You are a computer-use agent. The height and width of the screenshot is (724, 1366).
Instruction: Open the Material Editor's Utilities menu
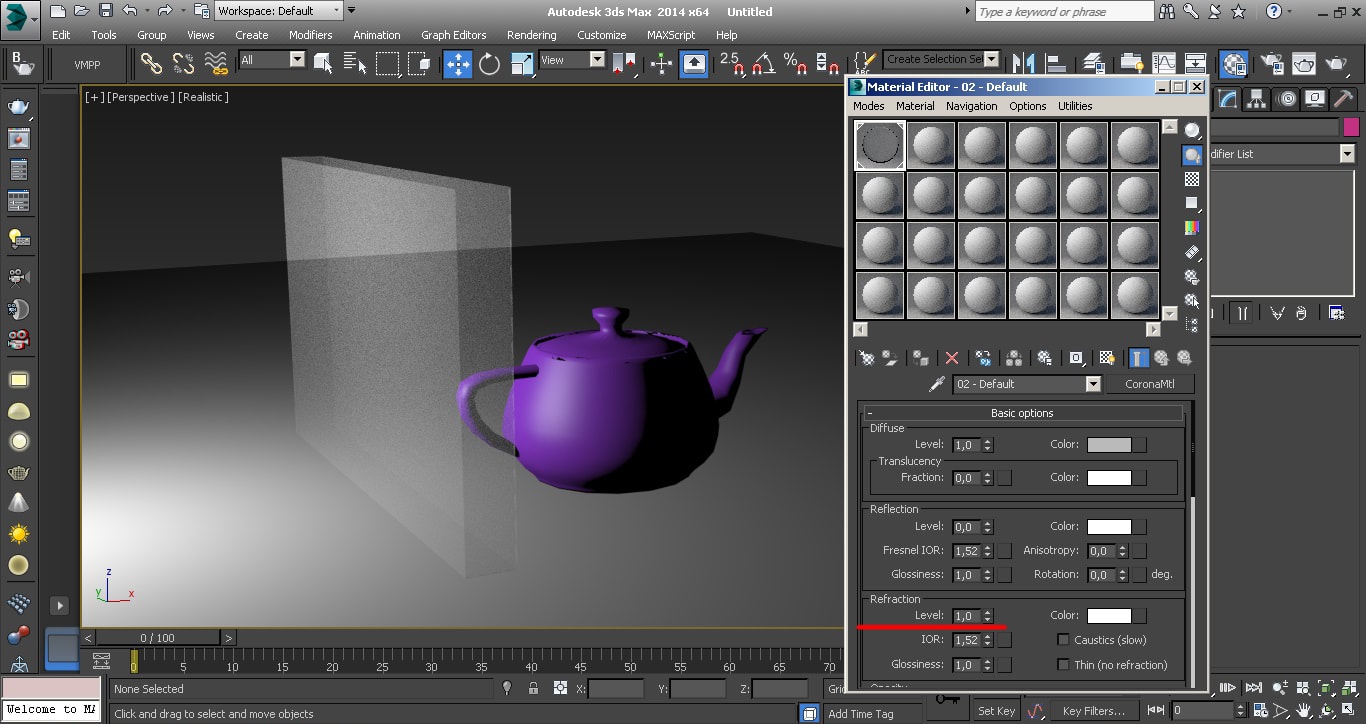(x=1075, y=106)
